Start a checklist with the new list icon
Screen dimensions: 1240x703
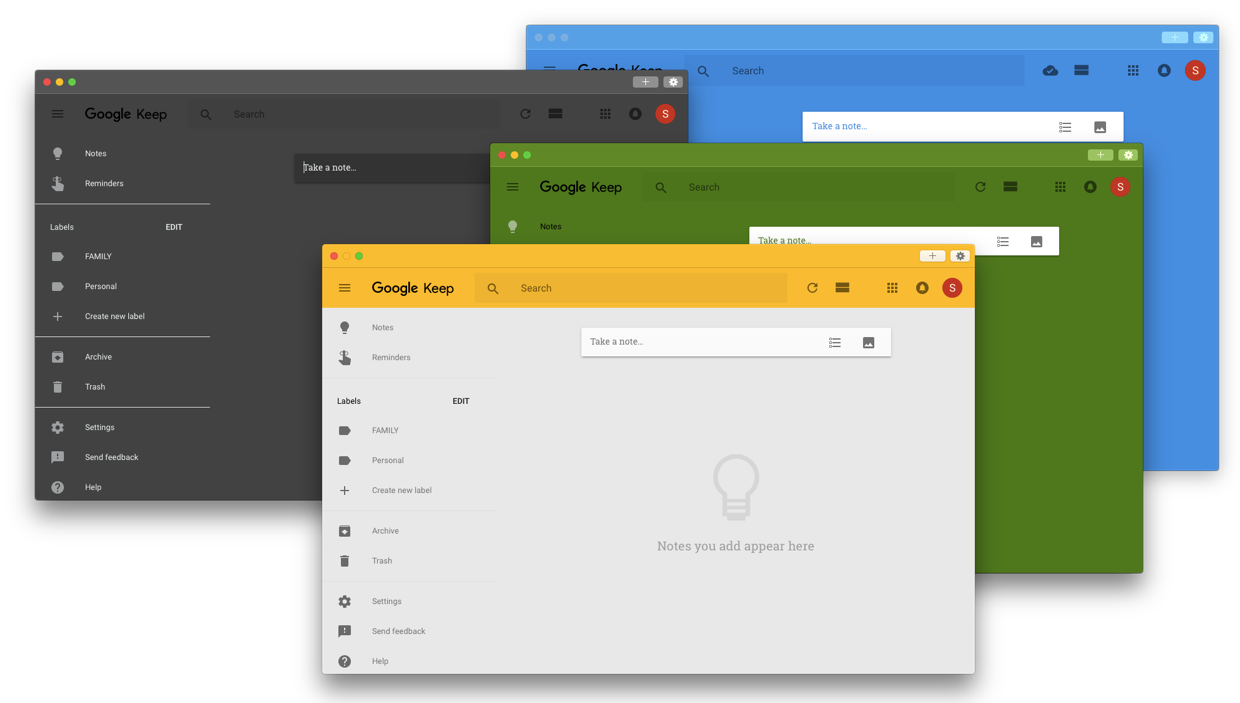(835, 341)
